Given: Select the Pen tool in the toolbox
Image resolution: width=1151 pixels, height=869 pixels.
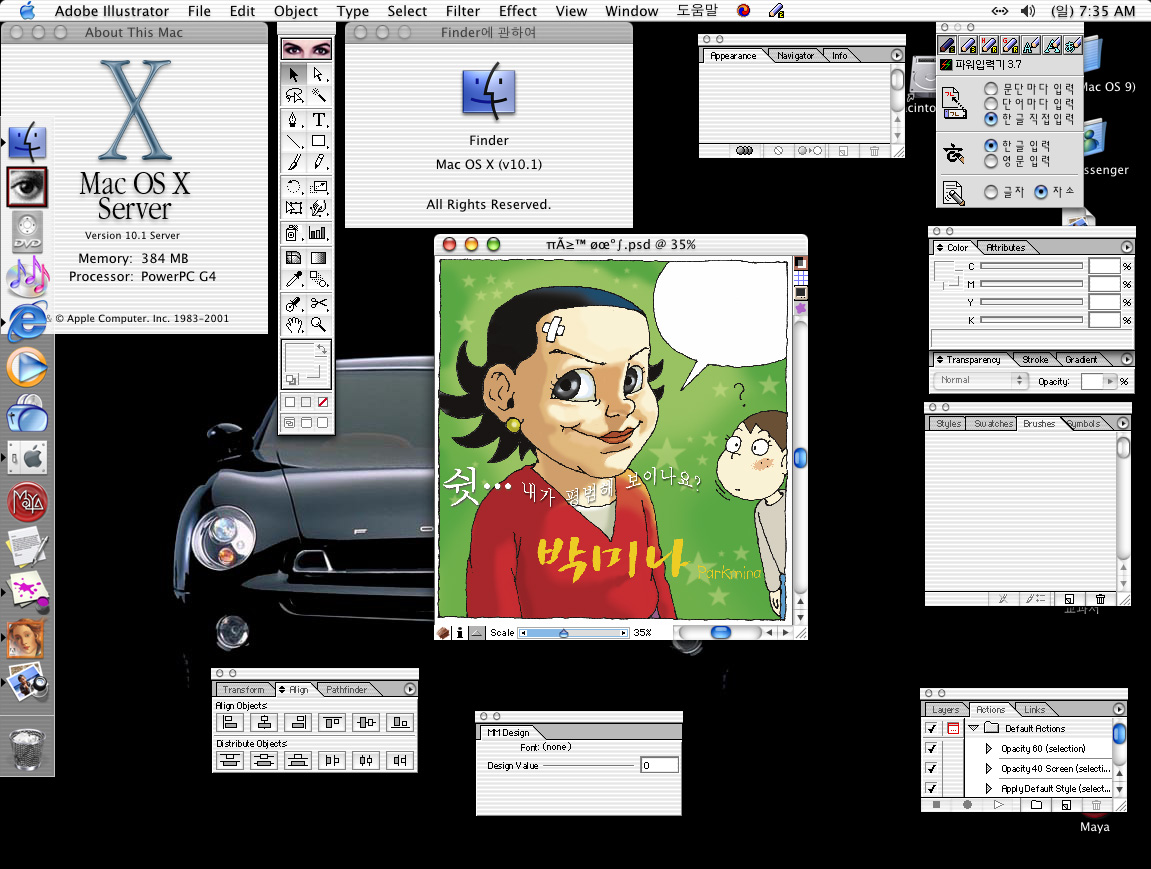Looking at the screenshot, I should pos(294,119).
